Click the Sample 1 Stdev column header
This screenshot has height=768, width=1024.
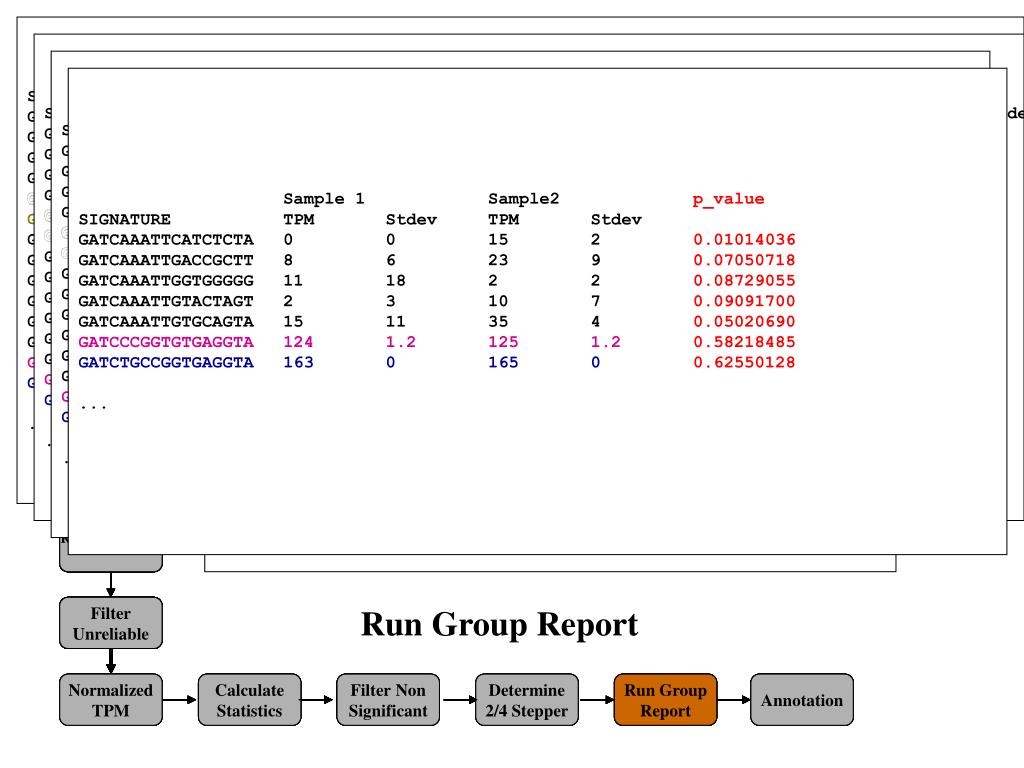click(x=411, y=219)
